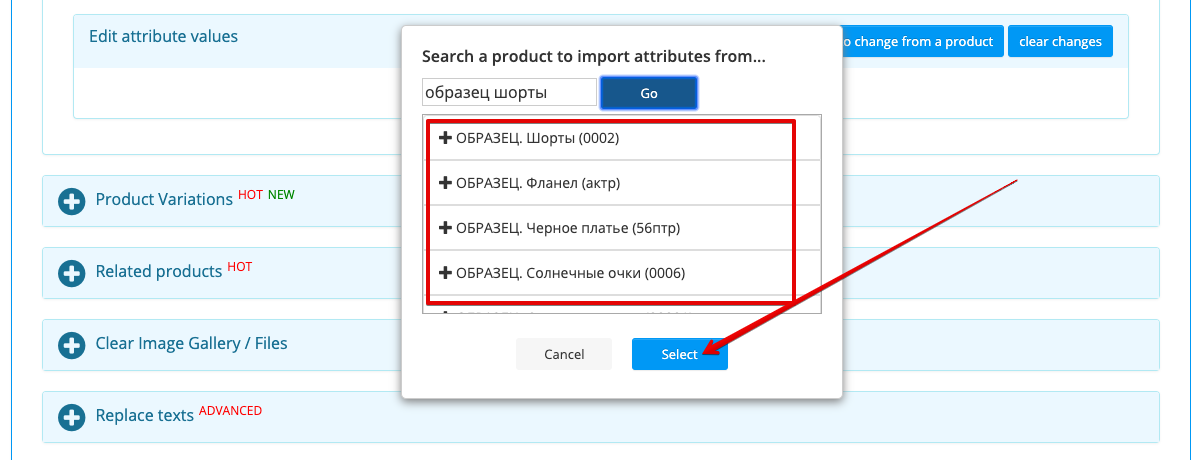
Task: Click the clear changes button
Action: (1060, 41)
